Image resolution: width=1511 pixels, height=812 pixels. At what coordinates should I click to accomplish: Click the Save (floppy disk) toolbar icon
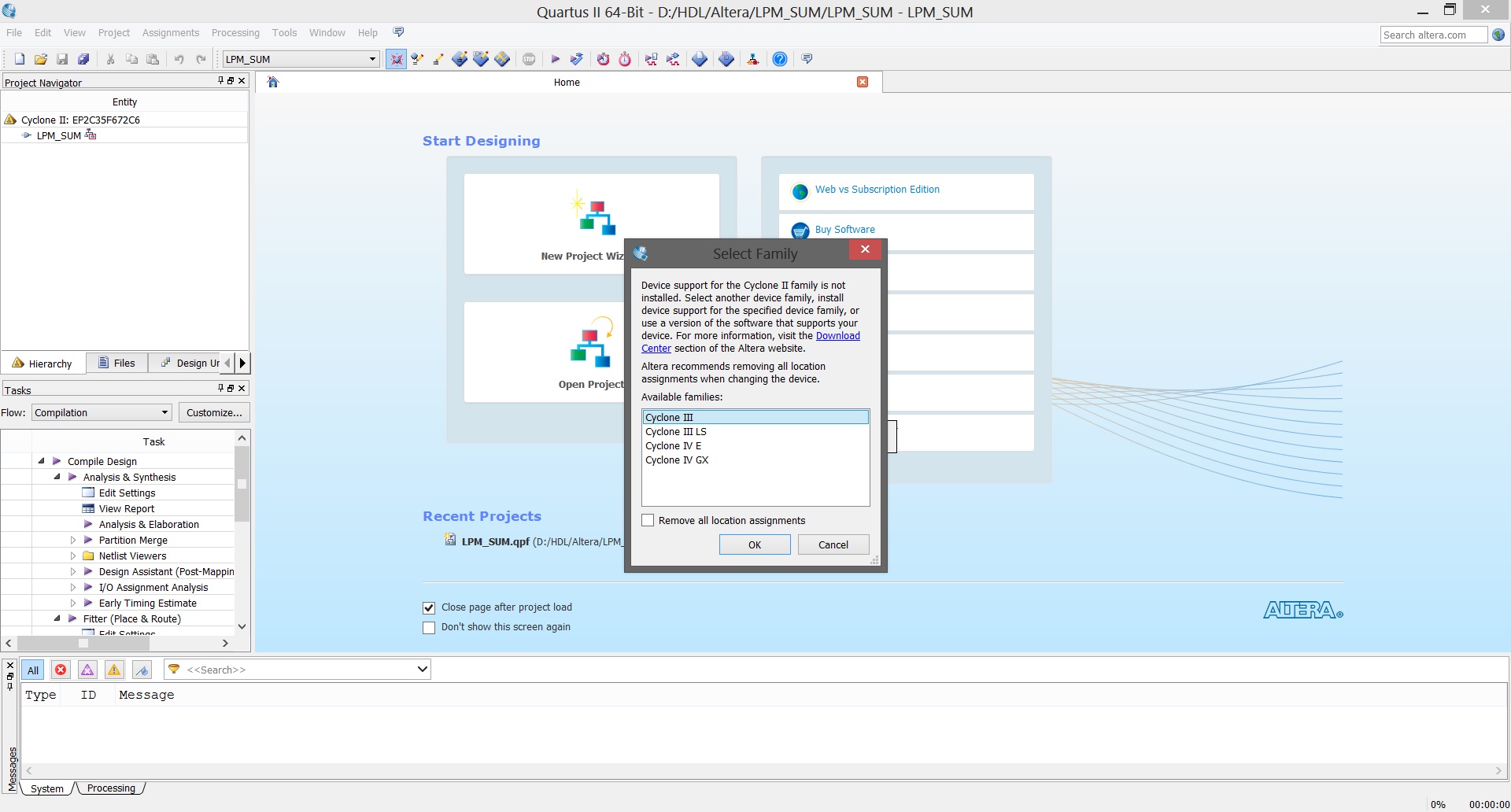(x=62, y=59)
